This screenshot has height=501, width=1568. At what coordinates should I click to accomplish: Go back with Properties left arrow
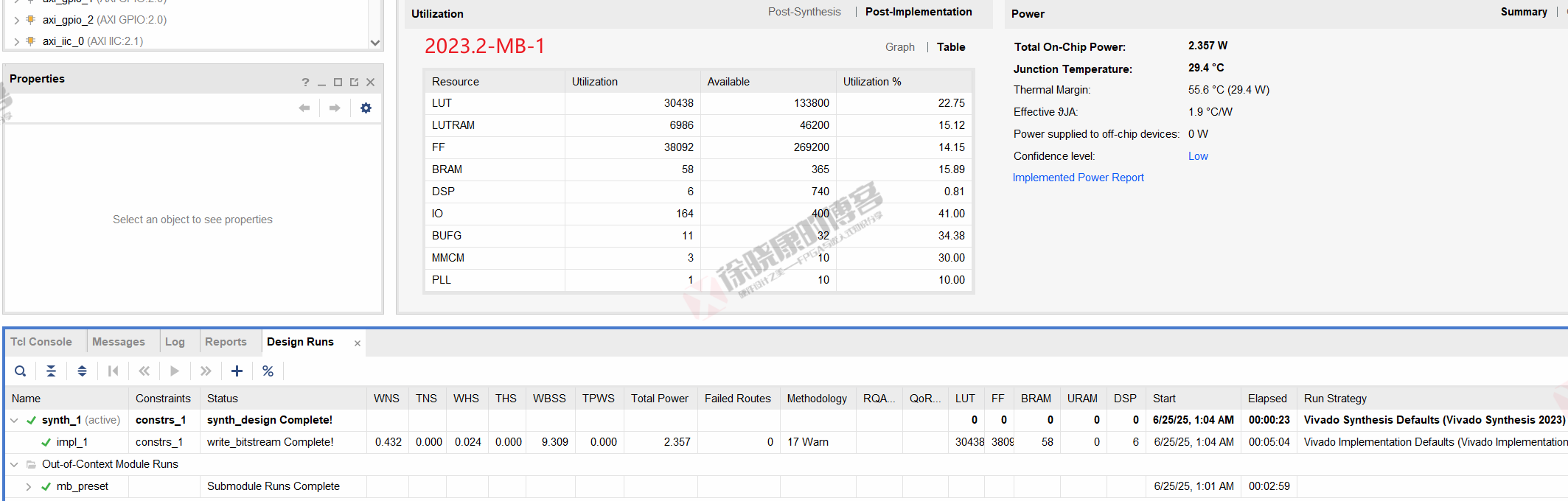(x=304, y=108)
